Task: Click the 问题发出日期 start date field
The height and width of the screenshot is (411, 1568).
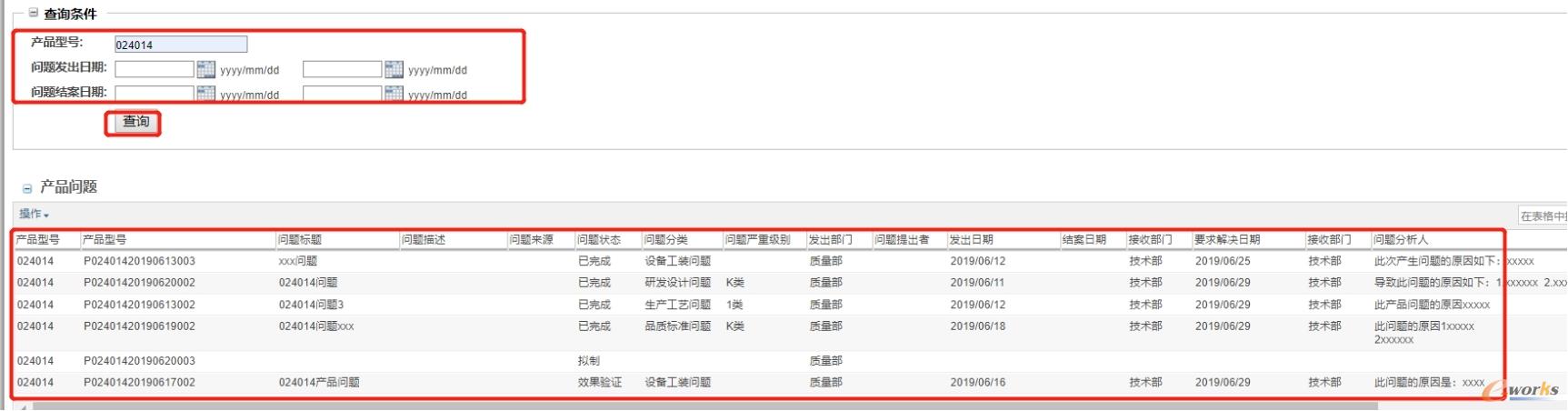Action: [x=155, y=69]
